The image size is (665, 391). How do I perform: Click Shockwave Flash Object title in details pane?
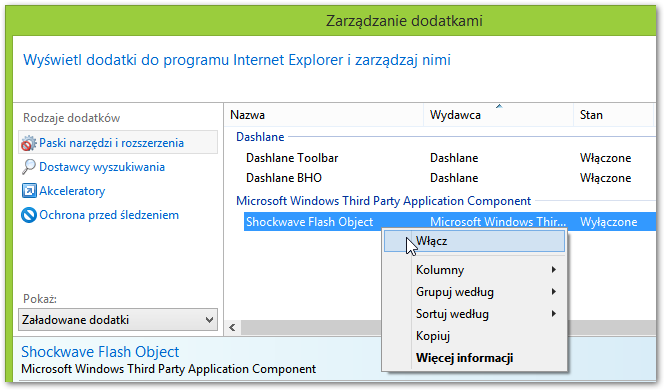coord(100,352)
